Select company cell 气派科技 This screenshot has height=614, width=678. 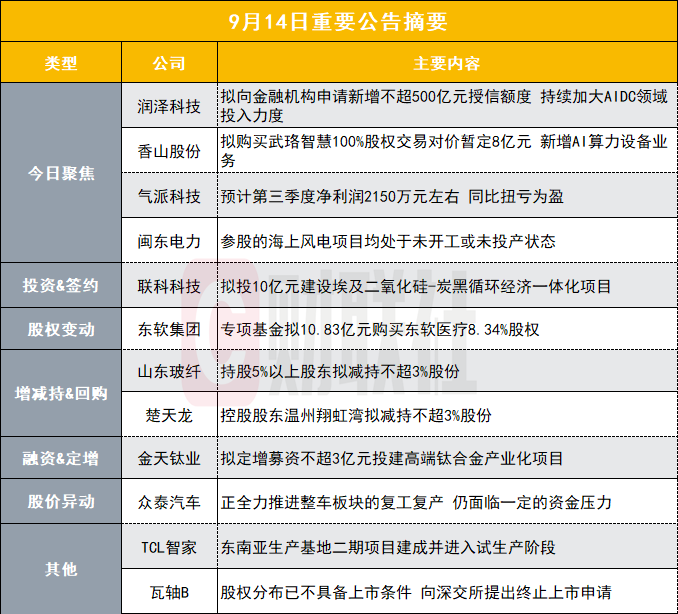point(169,196)
